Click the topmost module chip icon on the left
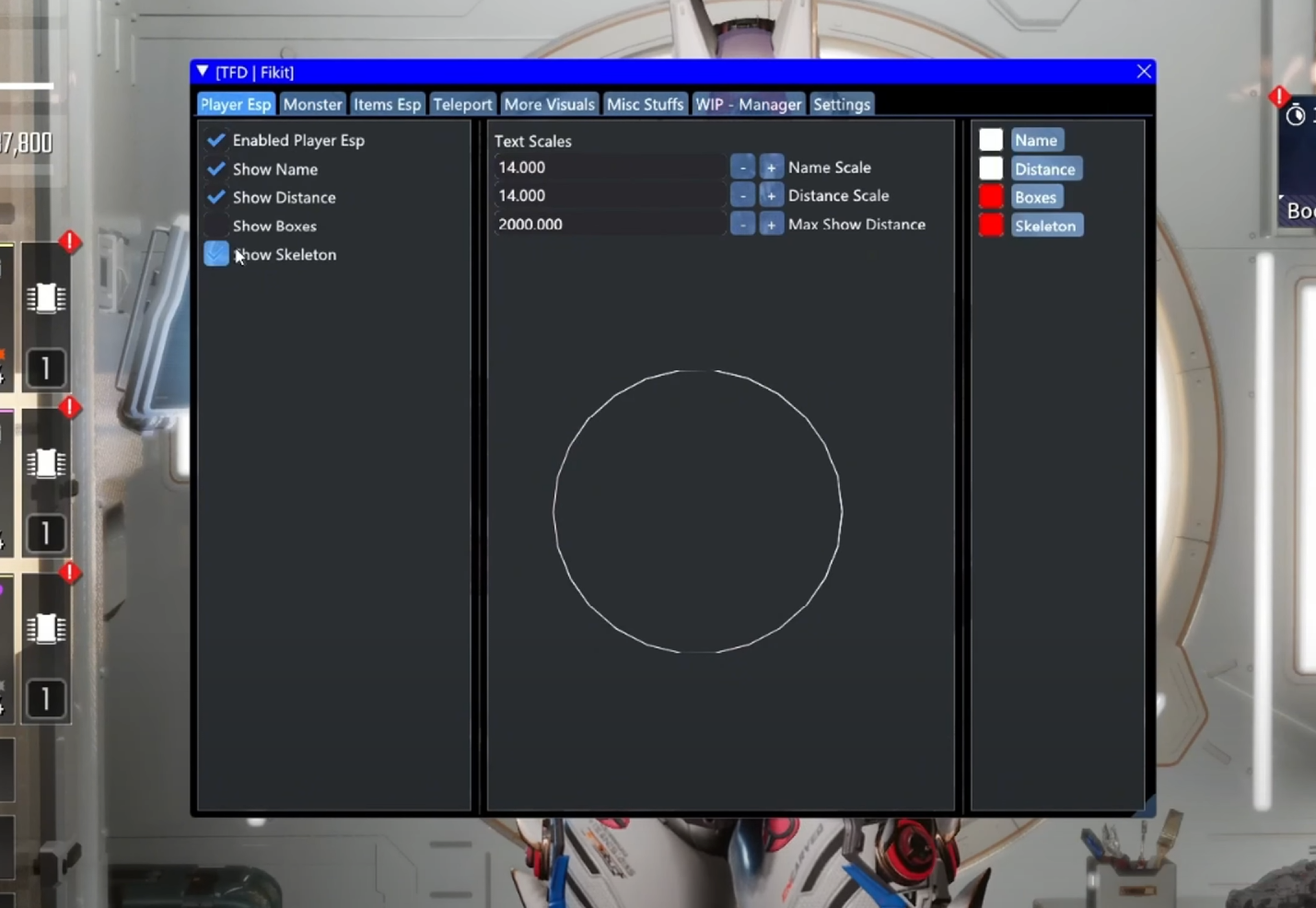Image resolution: width=1316 pixels, height=908 pixels. (x=45, y=297)
